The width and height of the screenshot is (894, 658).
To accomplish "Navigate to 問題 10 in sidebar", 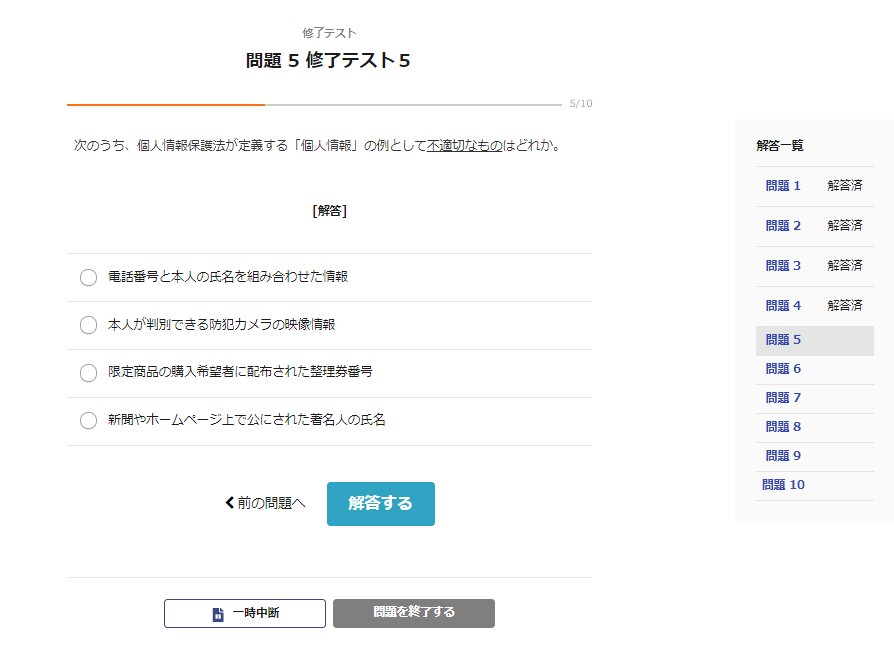I will (x=783, y=485).
